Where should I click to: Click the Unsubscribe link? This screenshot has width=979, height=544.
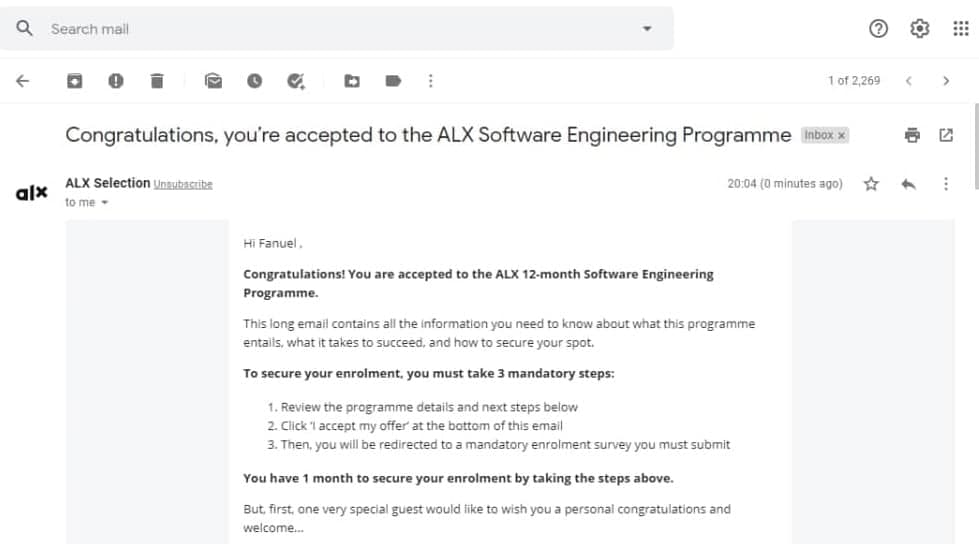click(183, 184)
